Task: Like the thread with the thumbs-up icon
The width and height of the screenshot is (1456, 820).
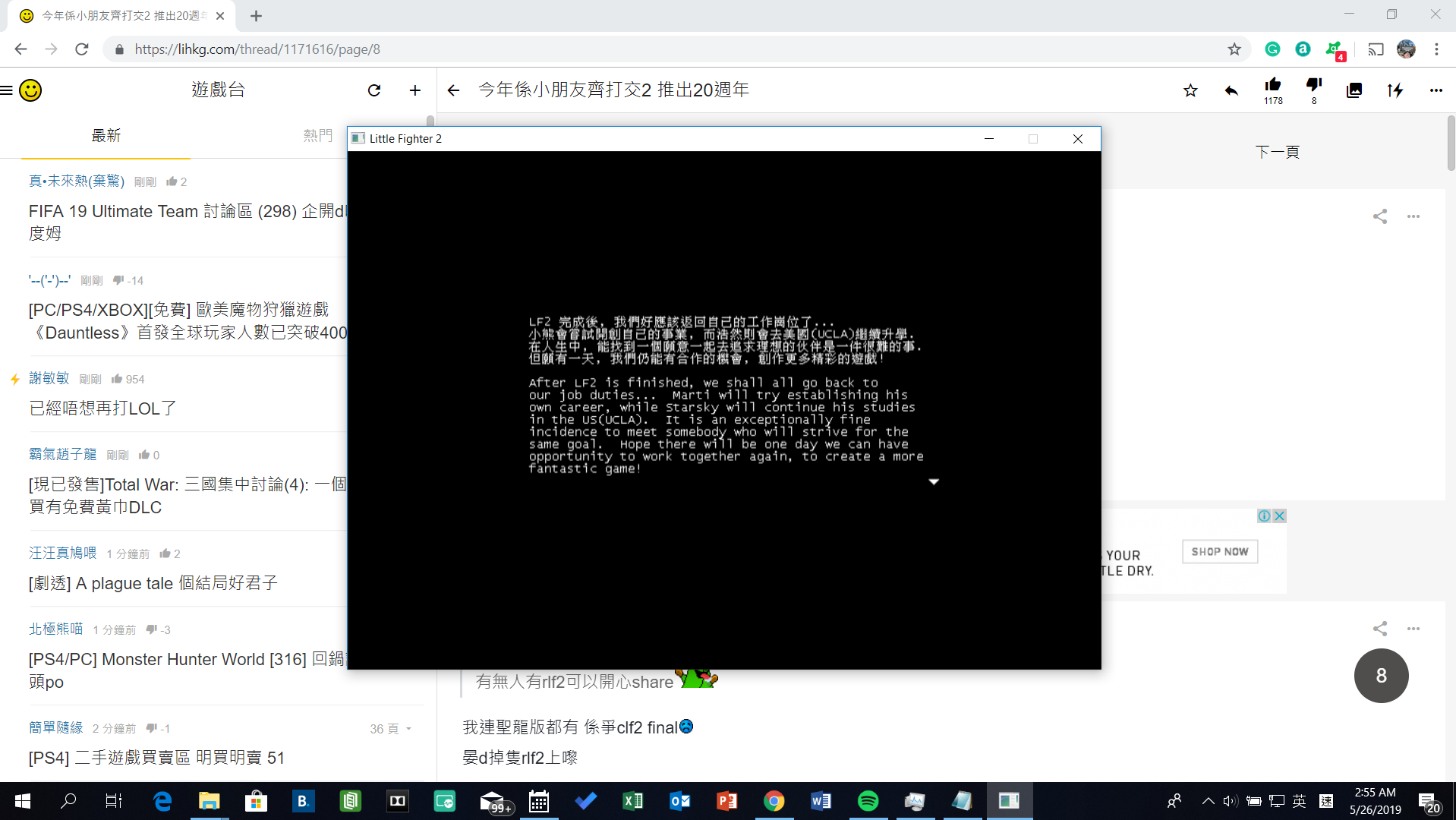Action: point(1273,85)
